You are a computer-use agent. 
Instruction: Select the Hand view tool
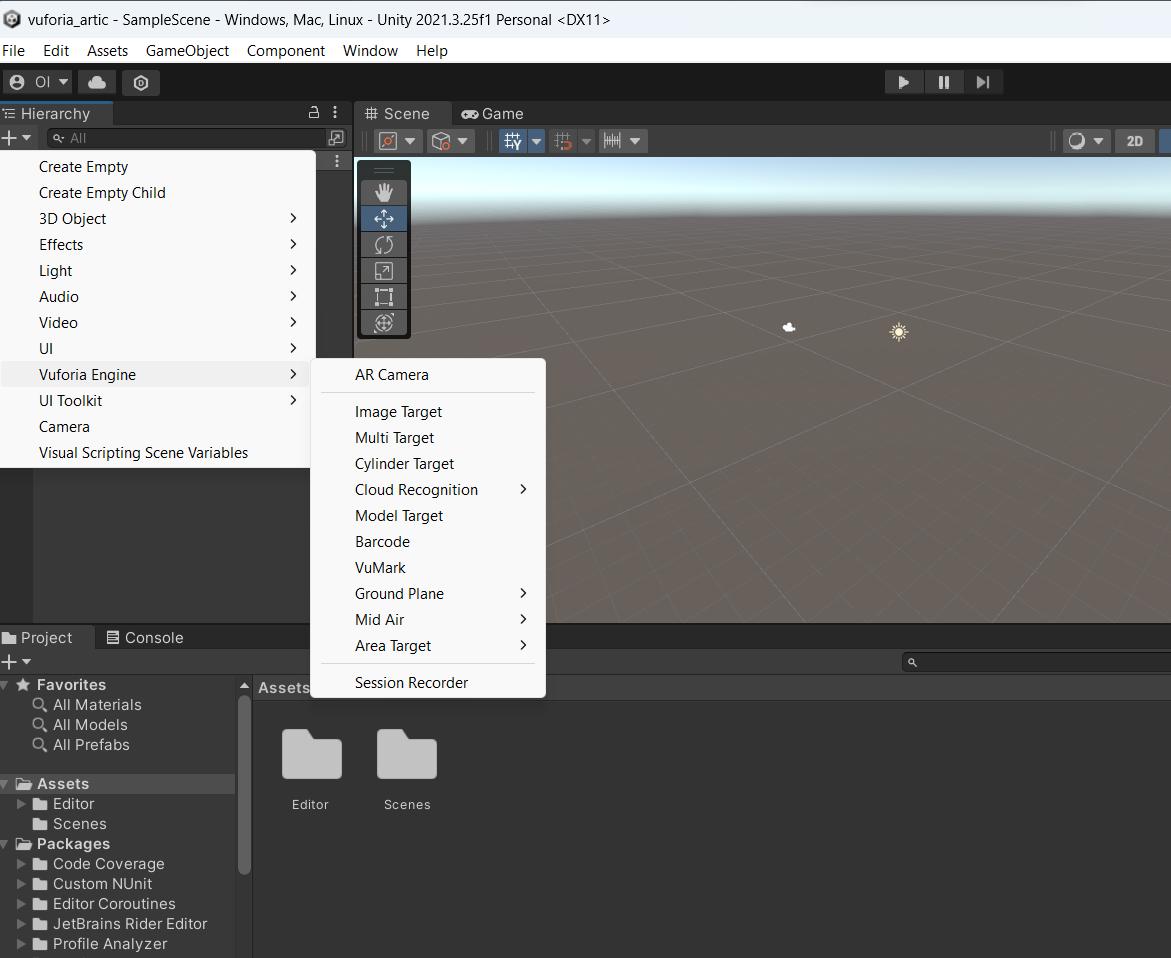click(x=384, y=193)
